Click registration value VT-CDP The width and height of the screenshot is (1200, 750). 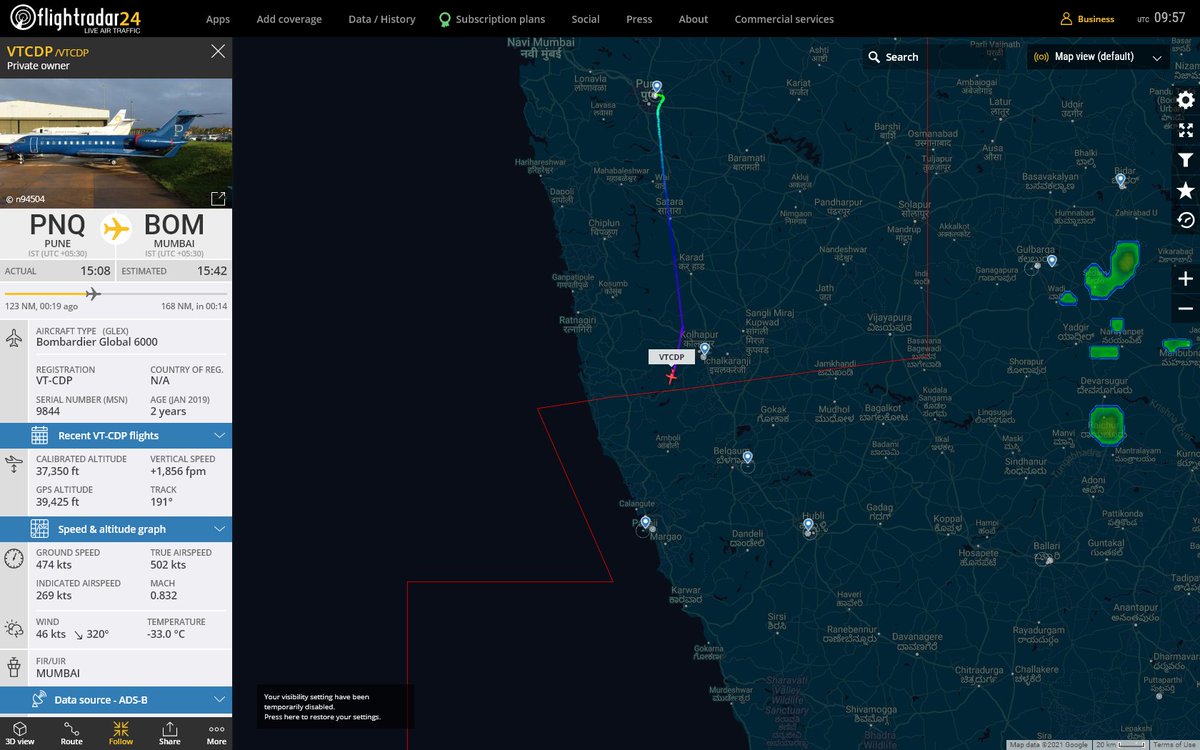point(54,380)
